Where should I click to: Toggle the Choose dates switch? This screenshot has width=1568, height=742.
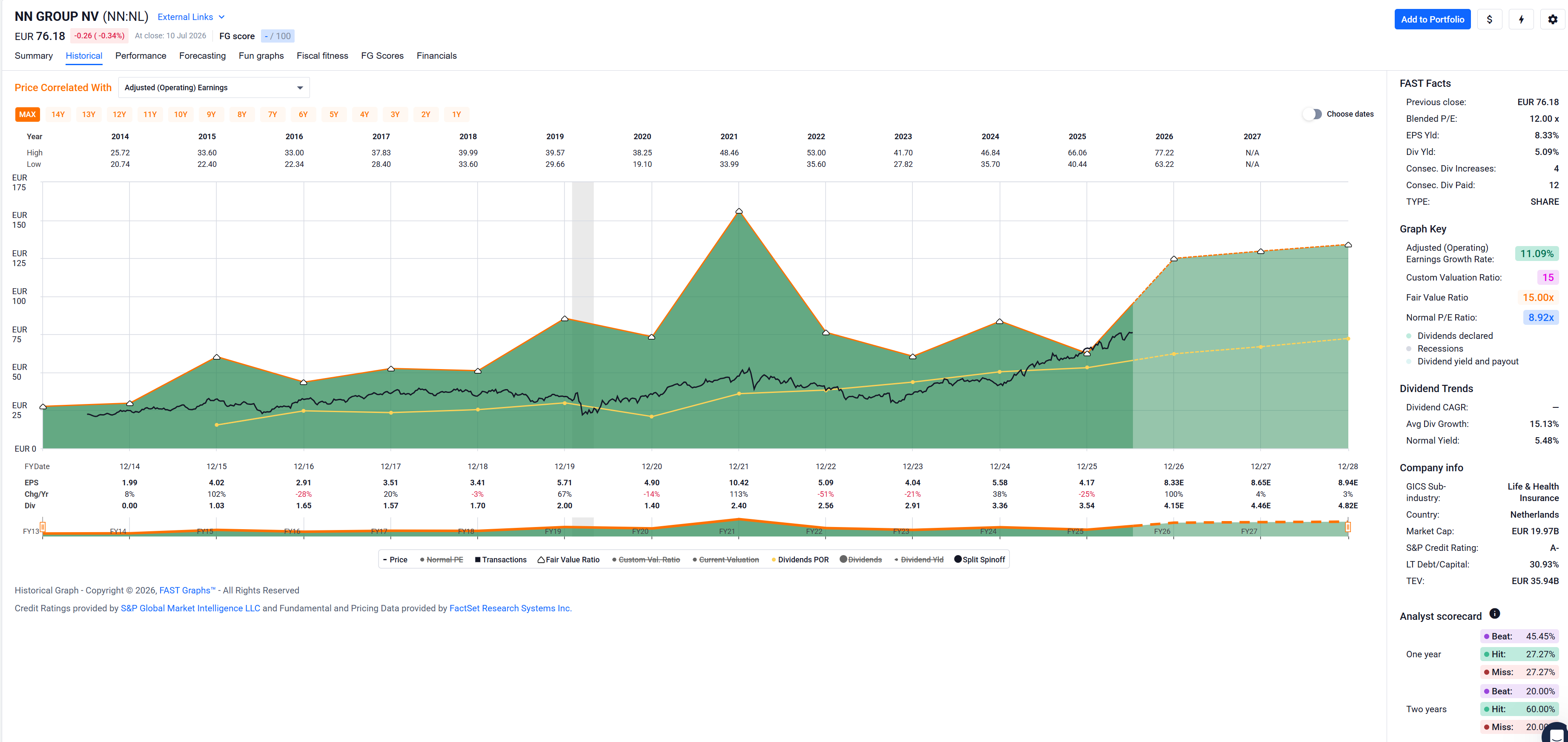(1313, 114)
